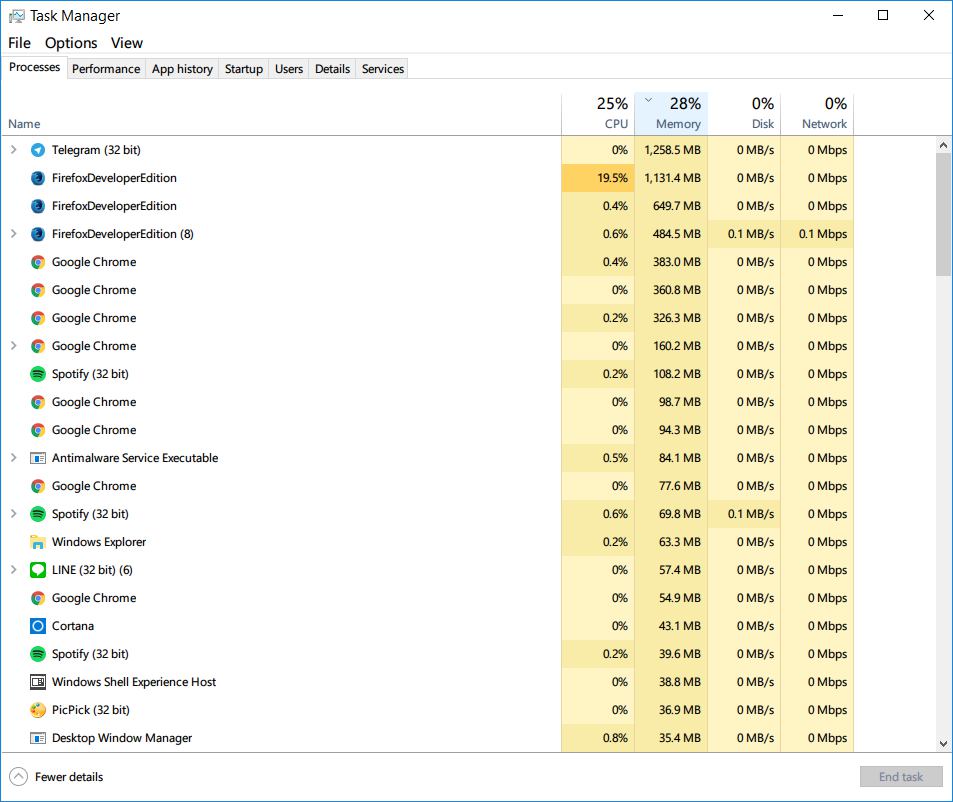Click the Task Manager title bar icon
Viewport: 953px width, 802px height.
[x=16, y=16]
